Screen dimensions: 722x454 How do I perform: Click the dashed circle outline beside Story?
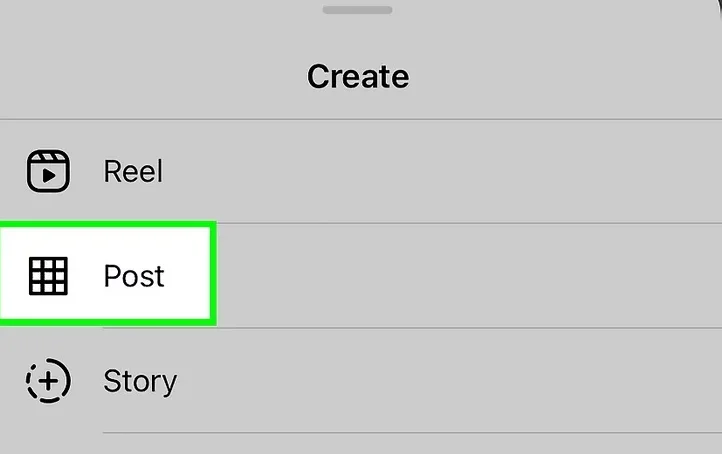[x=29, y=381]
